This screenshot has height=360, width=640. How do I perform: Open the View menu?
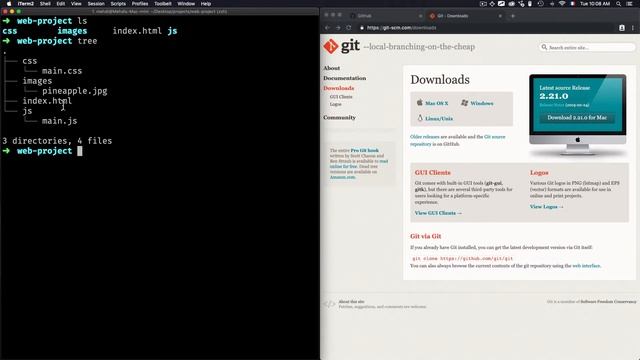click(x=76, y=4)
